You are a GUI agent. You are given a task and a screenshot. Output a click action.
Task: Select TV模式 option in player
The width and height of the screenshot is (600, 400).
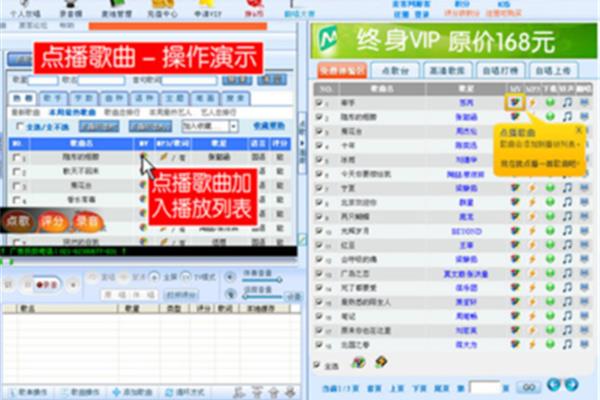click(198, 277)
